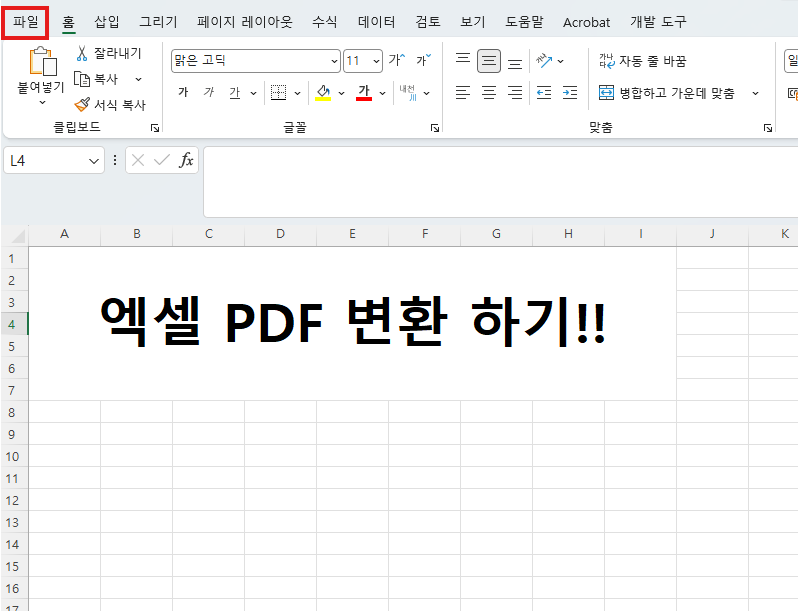Decrease font size with 가 down icon

click(x=423, y=60)
